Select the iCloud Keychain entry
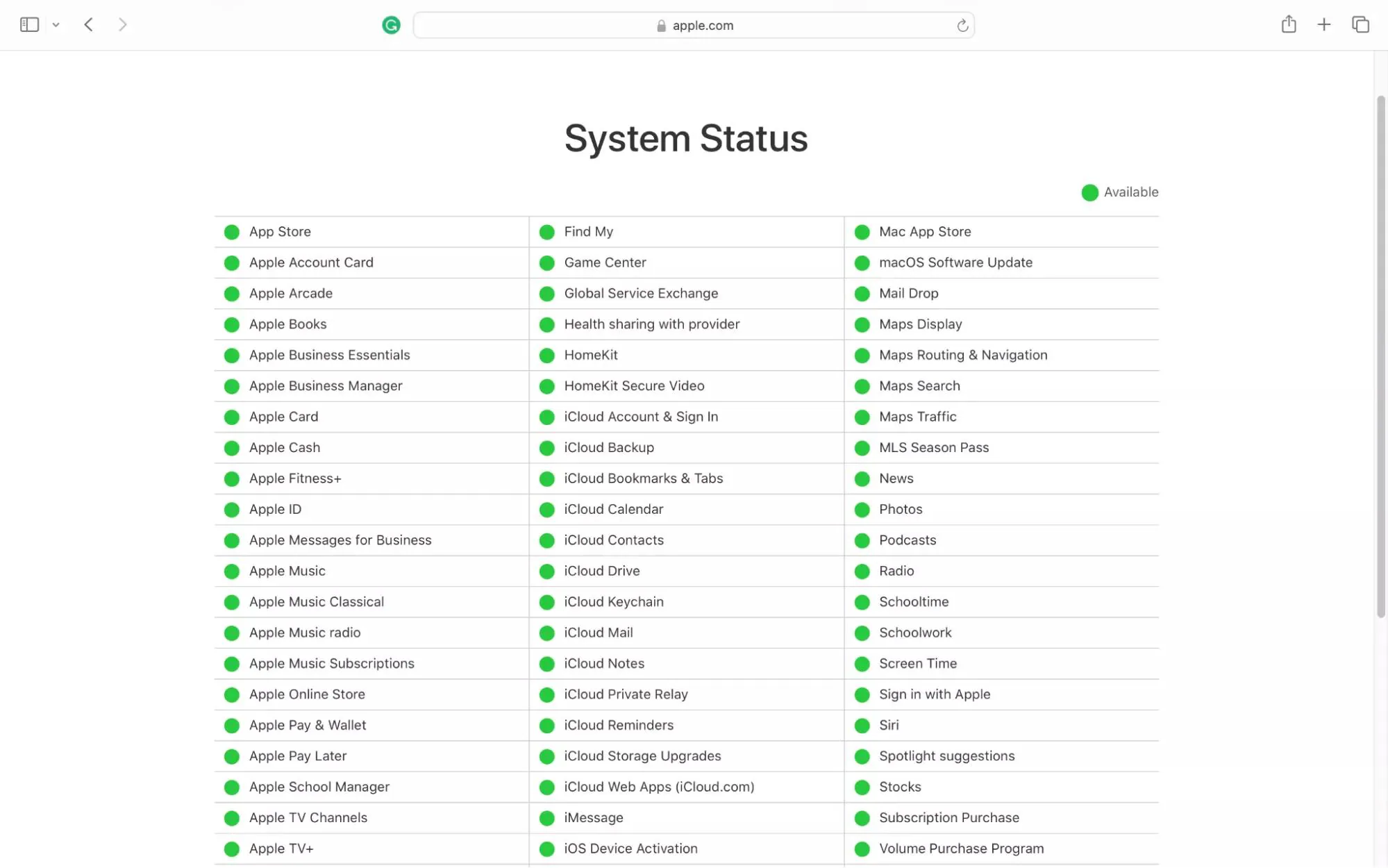The height and width of the screenshot is (868, 1388). [x=614, y=602]
